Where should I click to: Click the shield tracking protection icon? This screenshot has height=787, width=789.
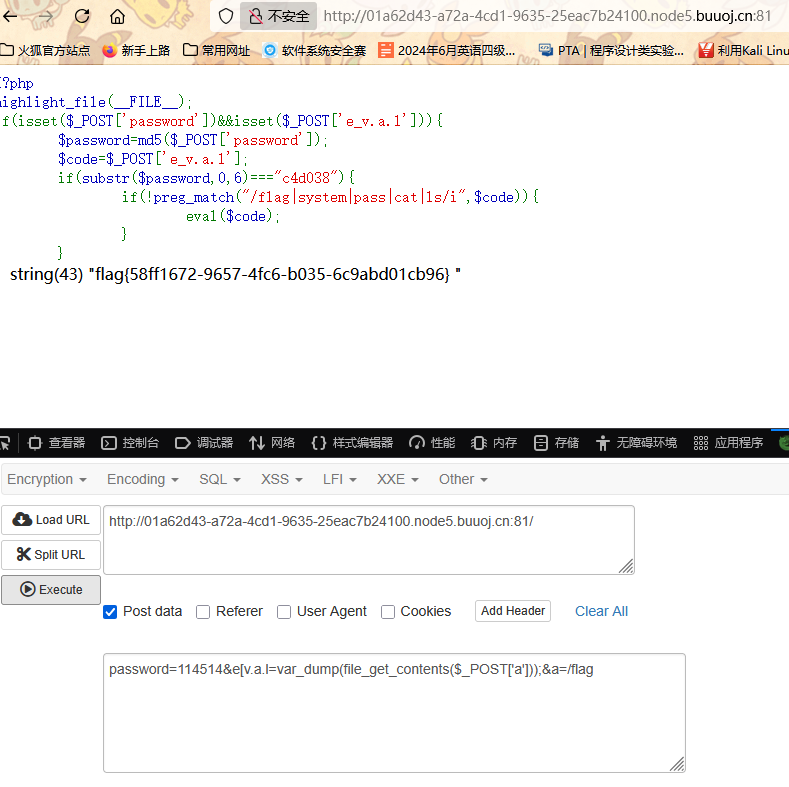click(226, 16)
